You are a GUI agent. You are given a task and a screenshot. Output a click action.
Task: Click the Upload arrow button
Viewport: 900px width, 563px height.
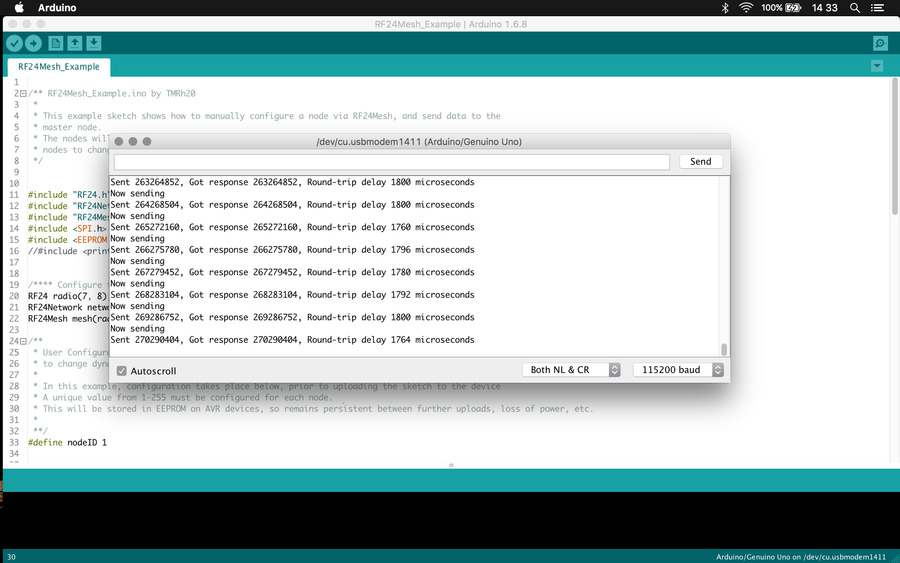pyautogui.click(x=34, y=43)
